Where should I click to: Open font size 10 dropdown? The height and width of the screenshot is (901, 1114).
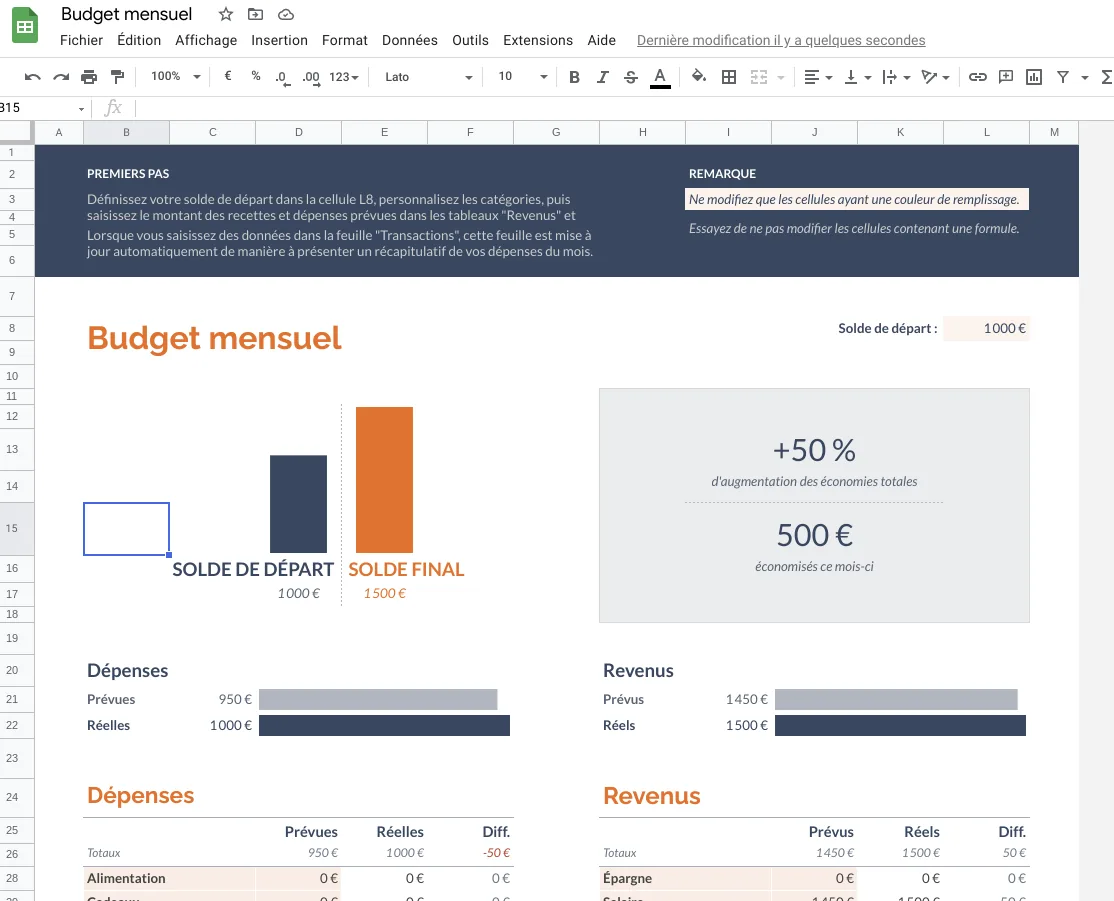click(523, 76)
